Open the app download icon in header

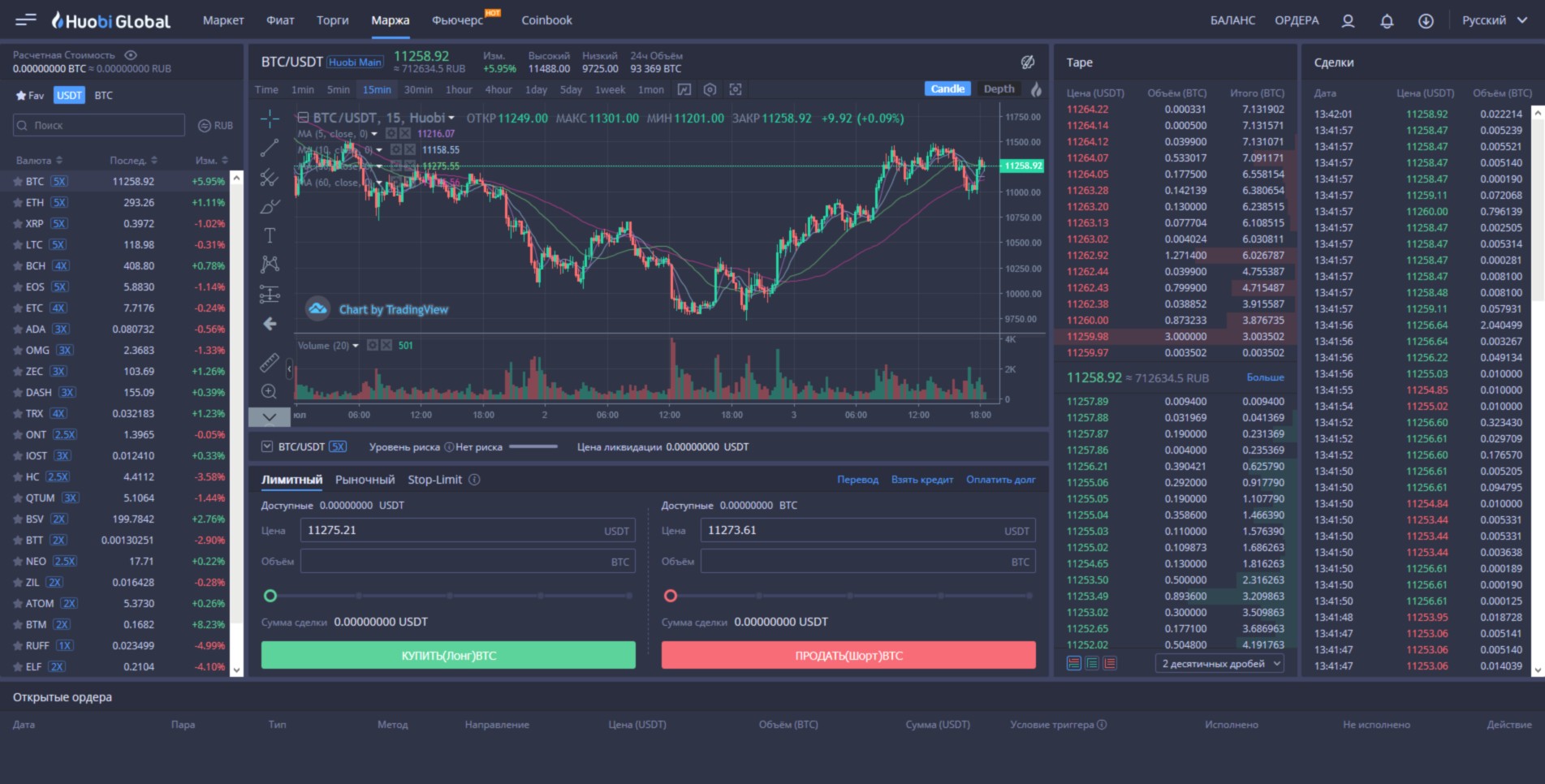(1426, 21)
